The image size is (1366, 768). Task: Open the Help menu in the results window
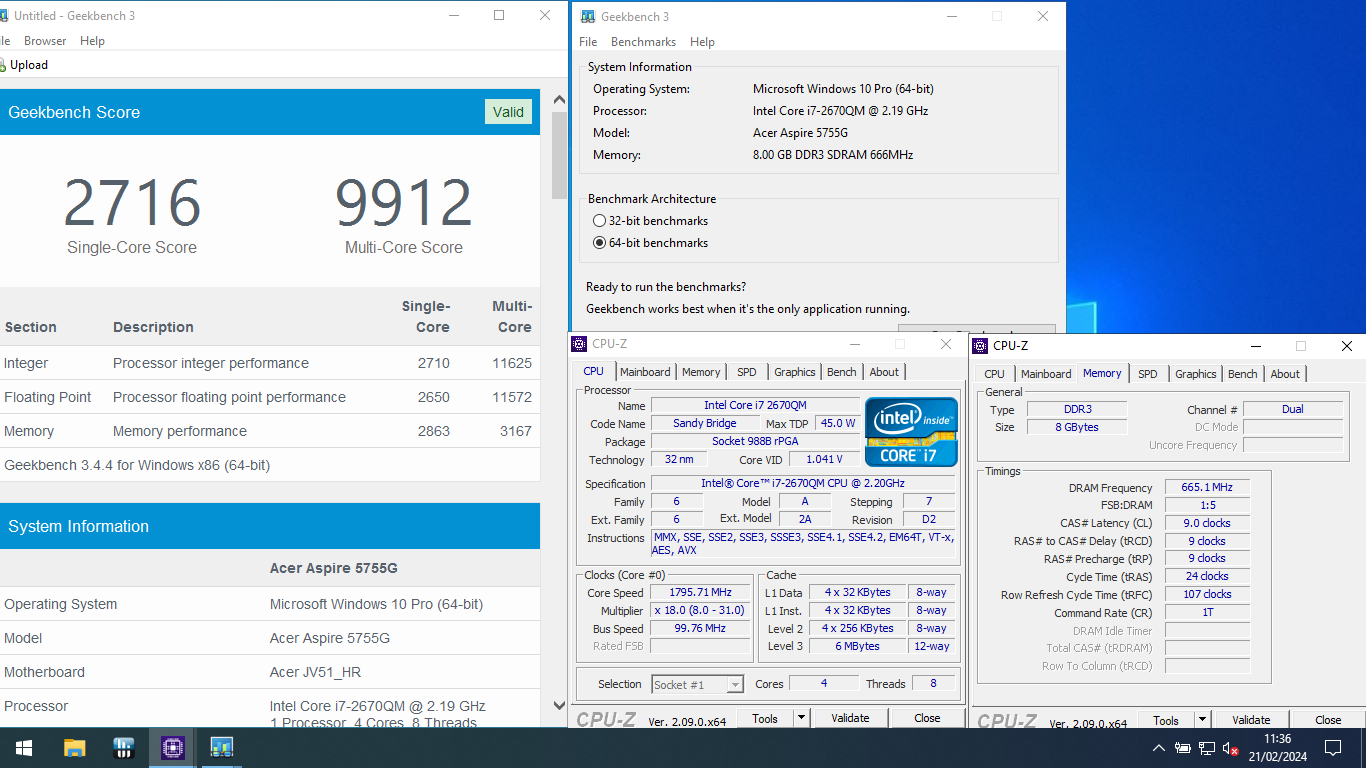point(92,41)
